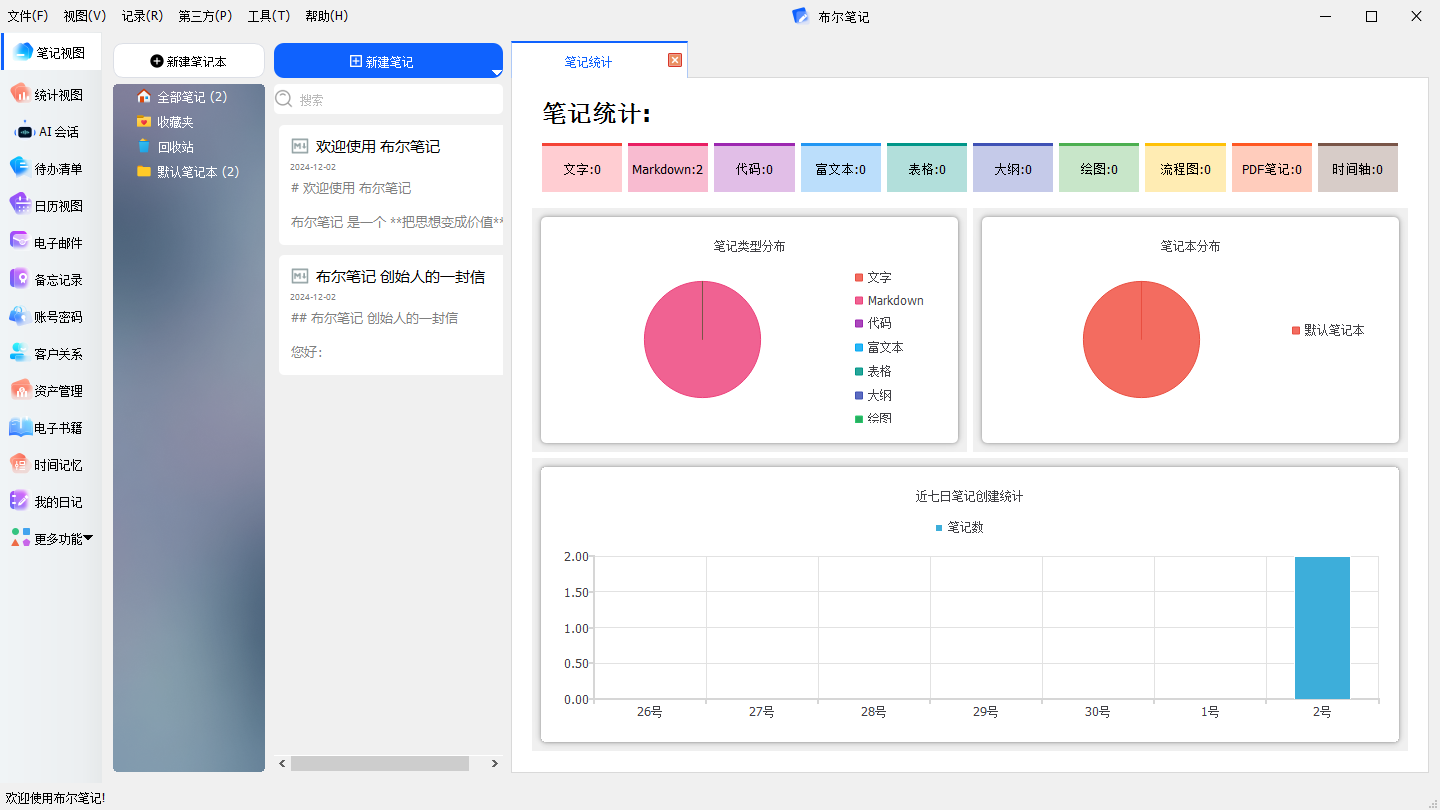Expand the 新建笔记 dropdown arrow
Screen dimensions: 1440x810
(496, 71)
